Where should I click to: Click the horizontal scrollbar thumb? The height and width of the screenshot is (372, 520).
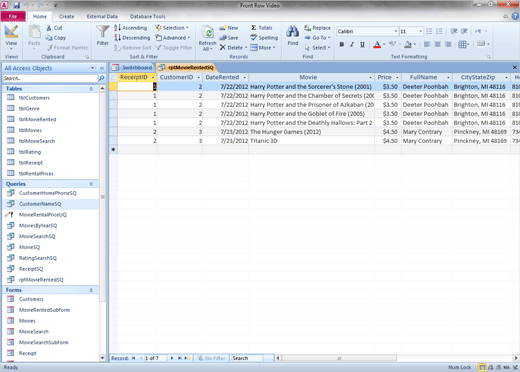point(339,358)
